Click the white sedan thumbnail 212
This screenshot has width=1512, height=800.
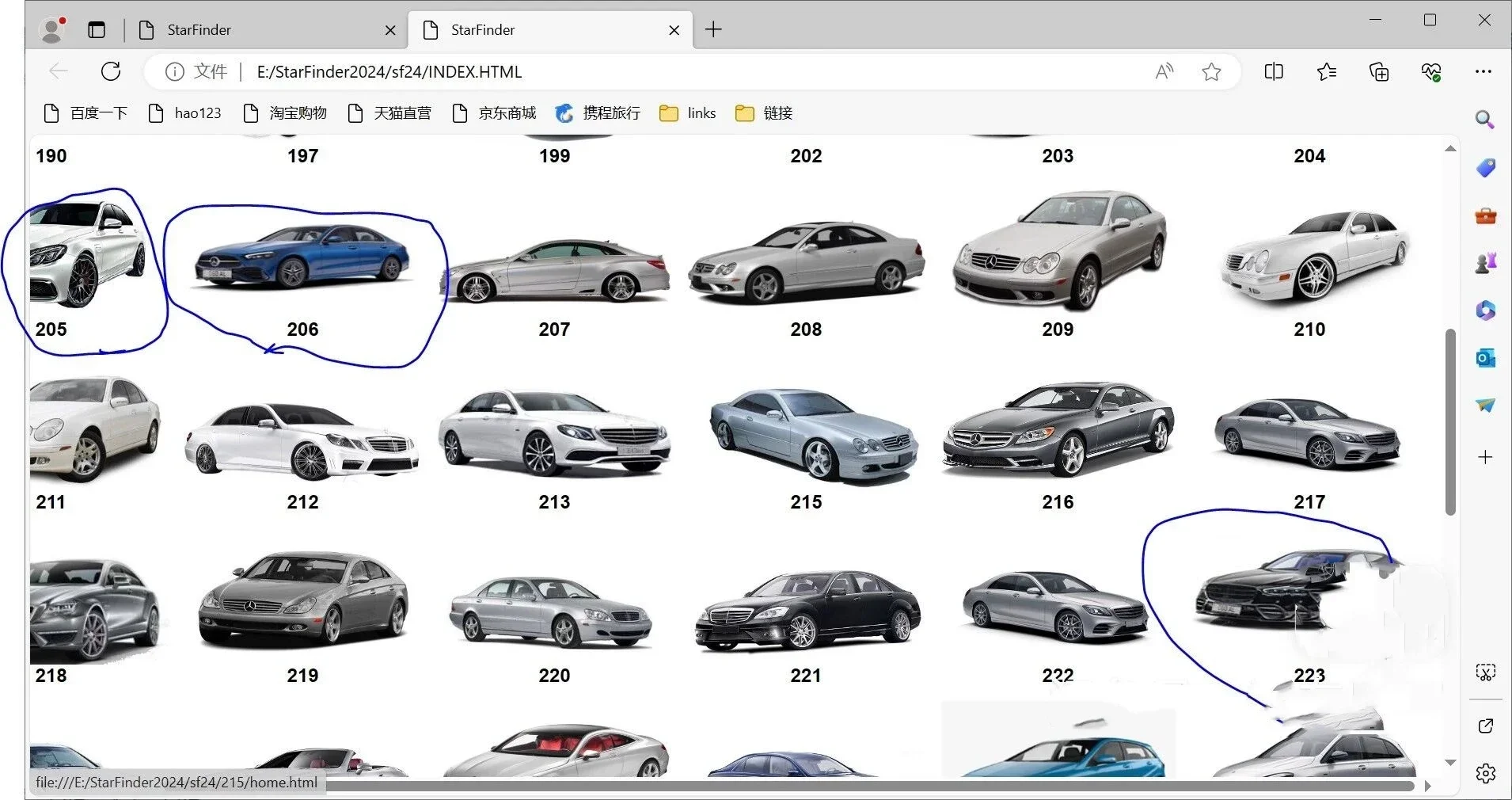tap(301, 442)
